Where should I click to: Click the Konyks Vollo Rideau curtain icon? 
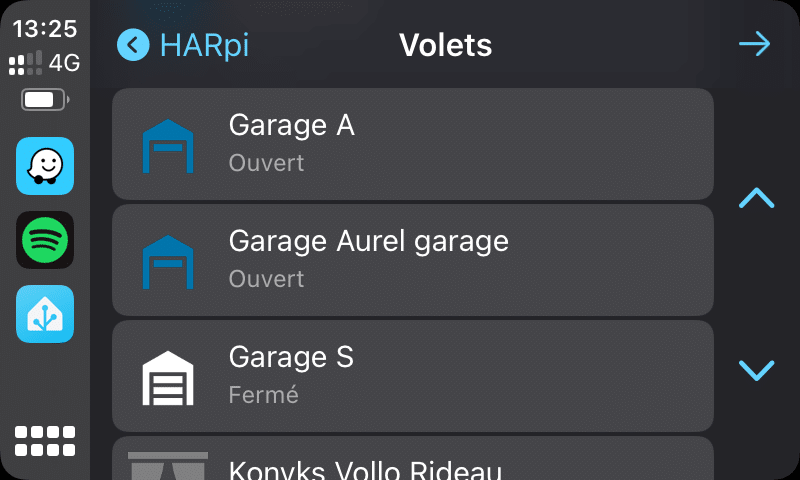[x=168, y=465]
